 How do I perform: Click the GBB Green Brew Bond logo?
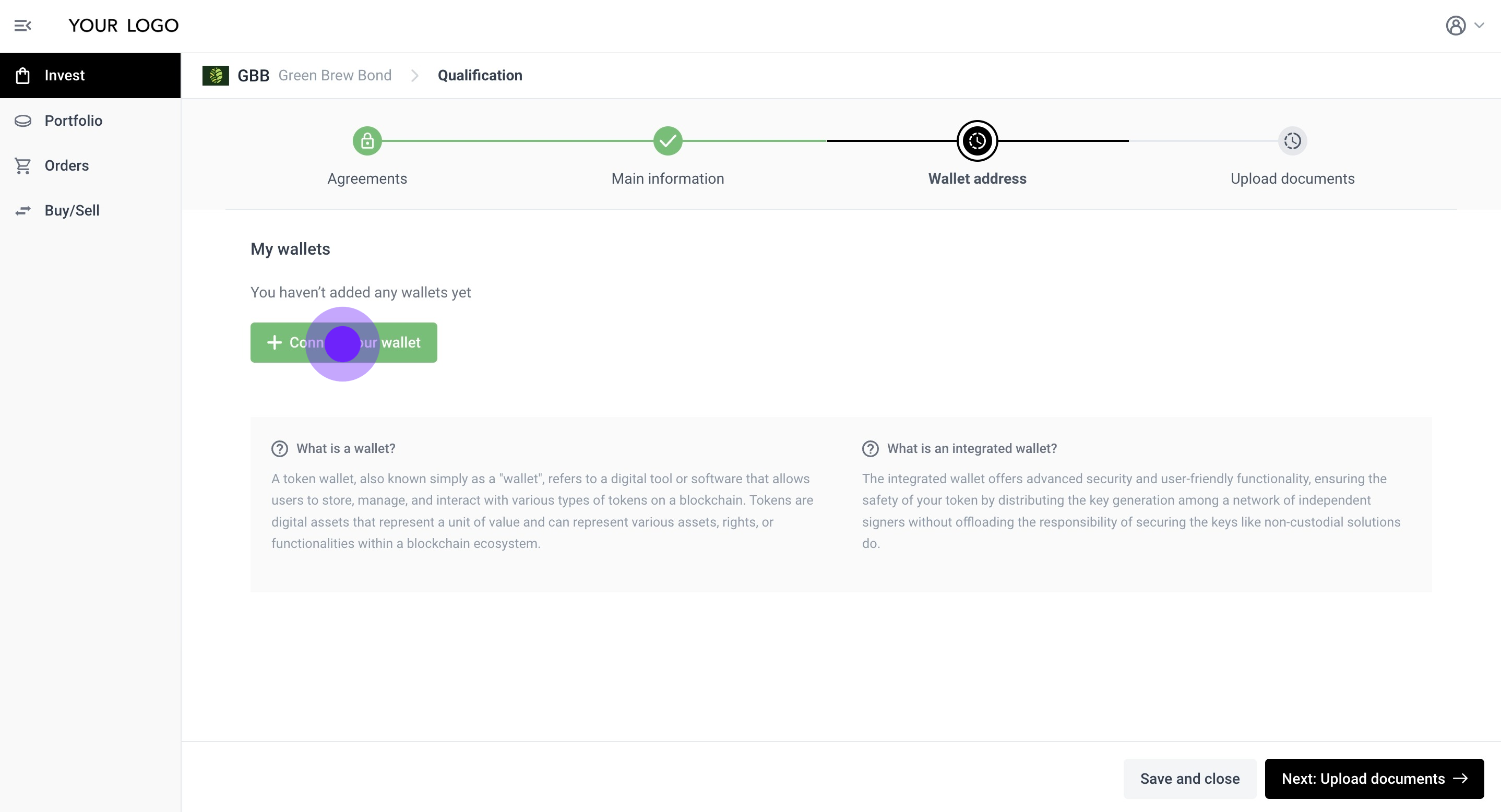coord(216,75)
